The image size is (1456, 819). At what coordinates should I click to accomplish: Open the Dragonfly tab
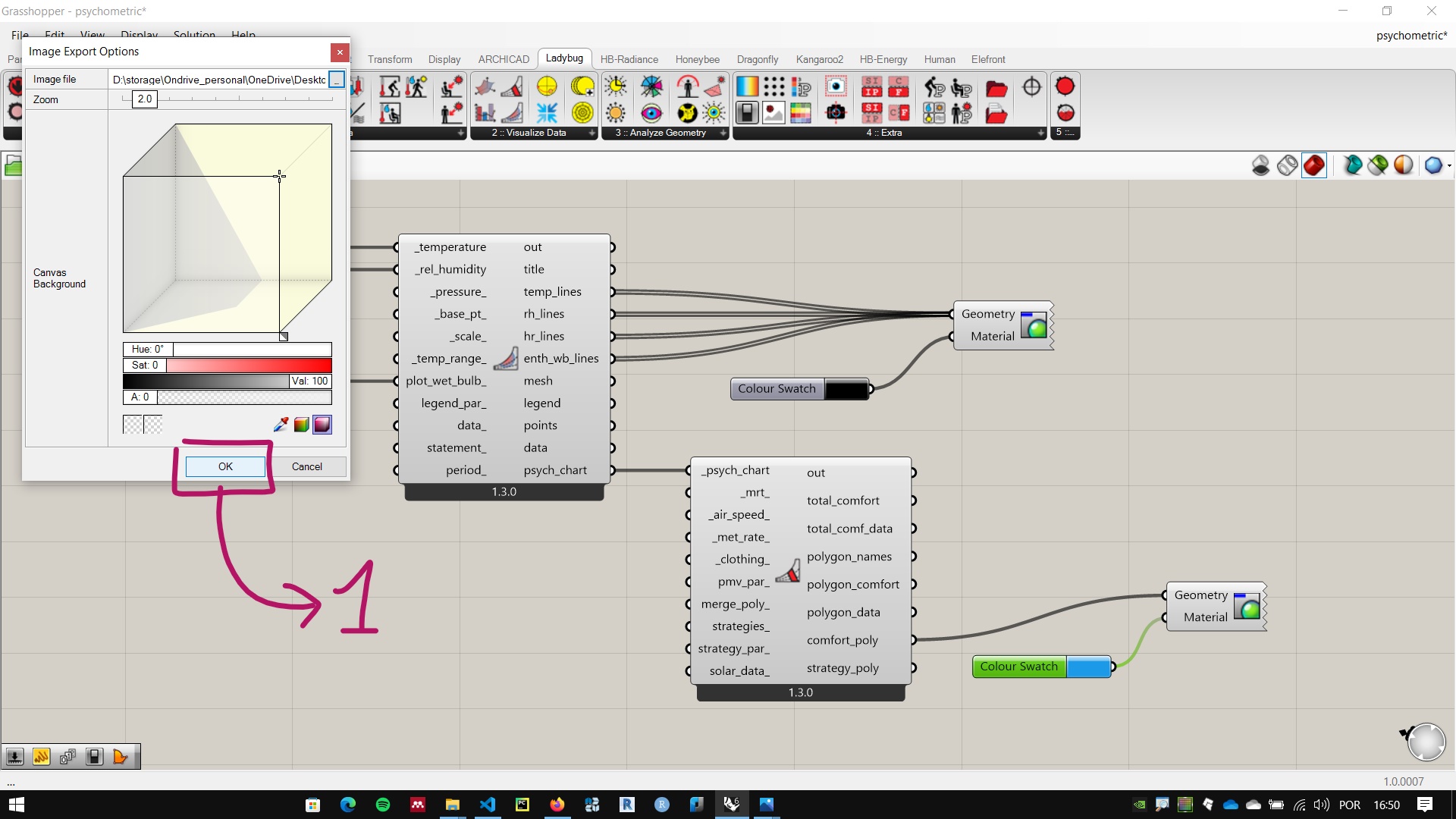(757, 59)
